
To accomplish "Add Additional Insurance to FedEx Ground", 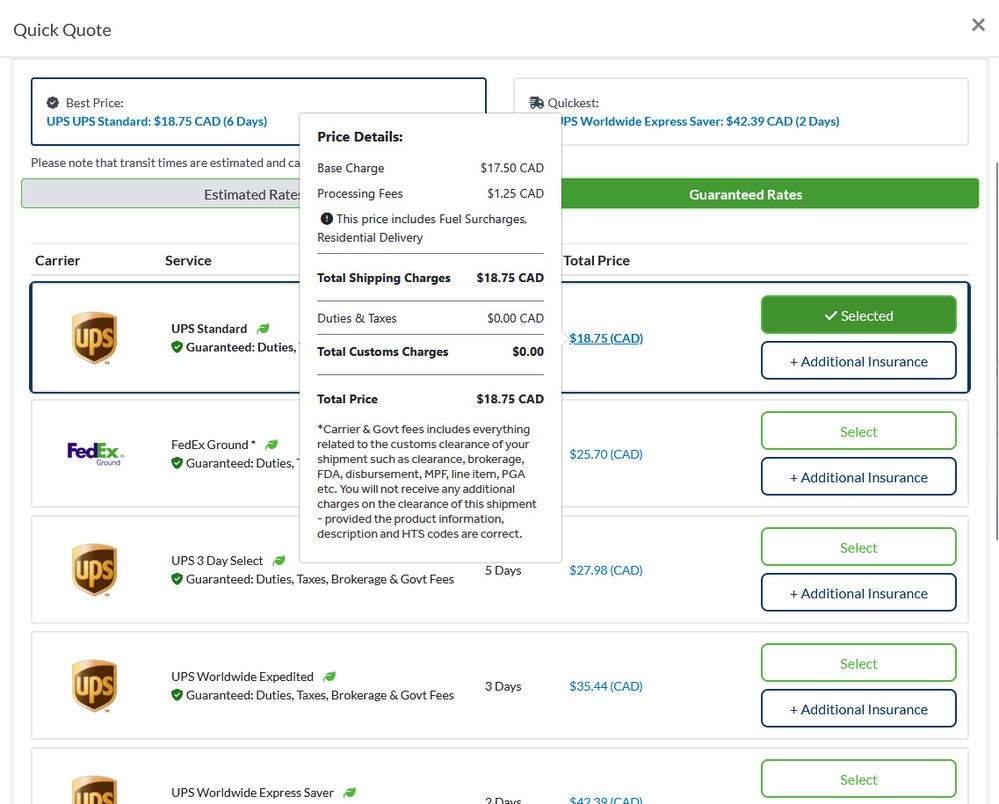I will 858,478.
